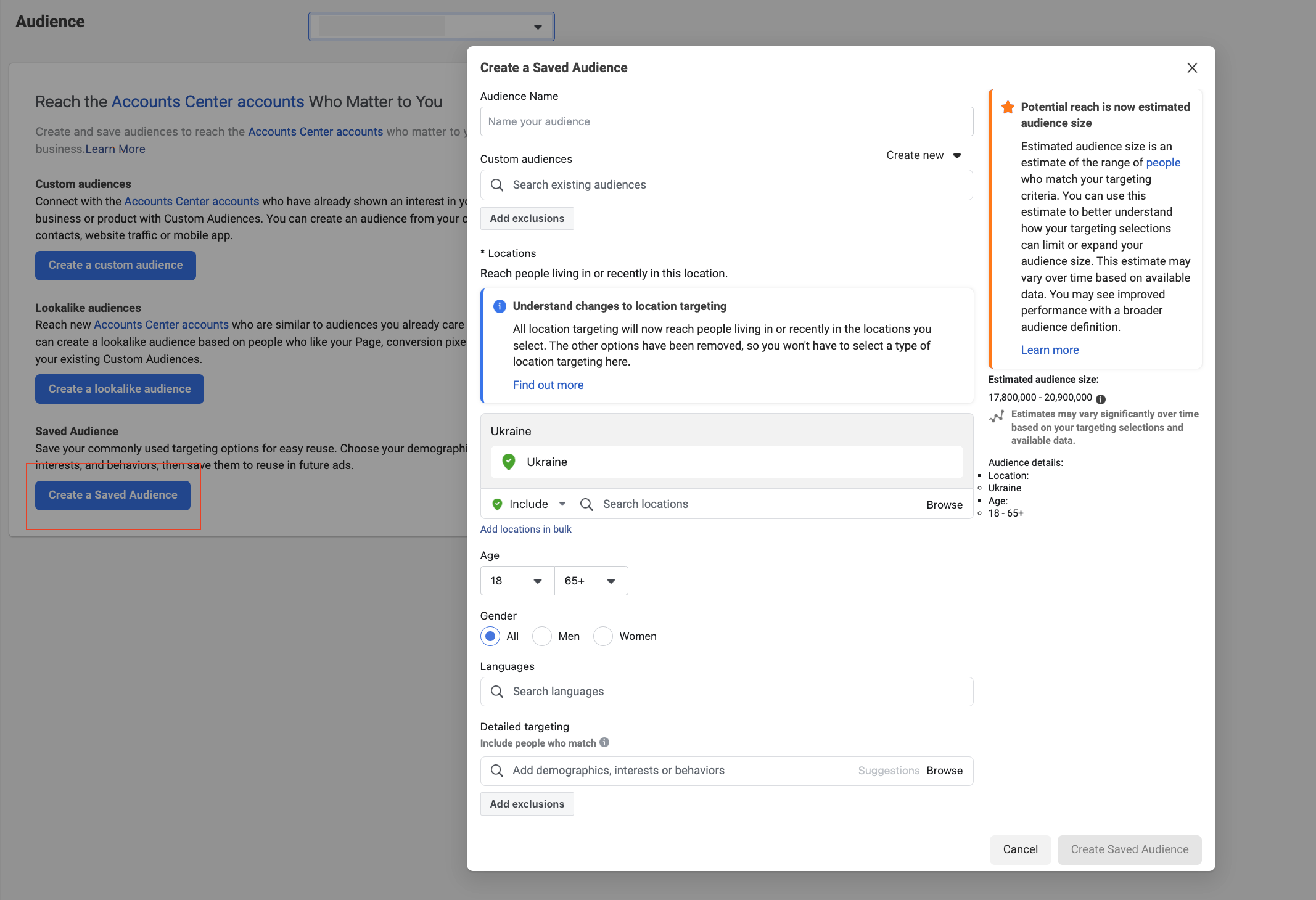Select the Ukraine location row
Image resolution: width=1316 pixels, height=900 pixels.
(x=726, y=462)
